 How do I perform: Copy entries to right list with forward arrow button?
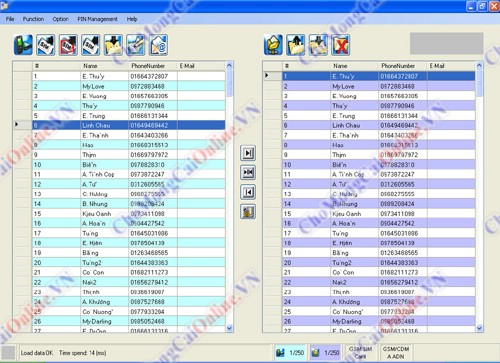248,153
